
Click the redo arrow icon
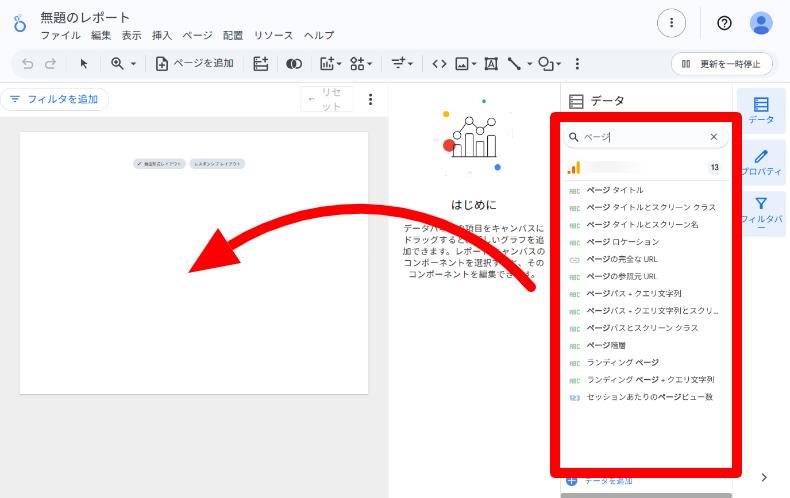(50, 64)
